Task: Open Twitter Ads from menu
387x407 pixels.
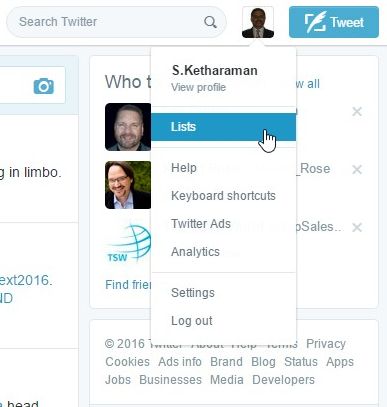Action: click(201, 224)
